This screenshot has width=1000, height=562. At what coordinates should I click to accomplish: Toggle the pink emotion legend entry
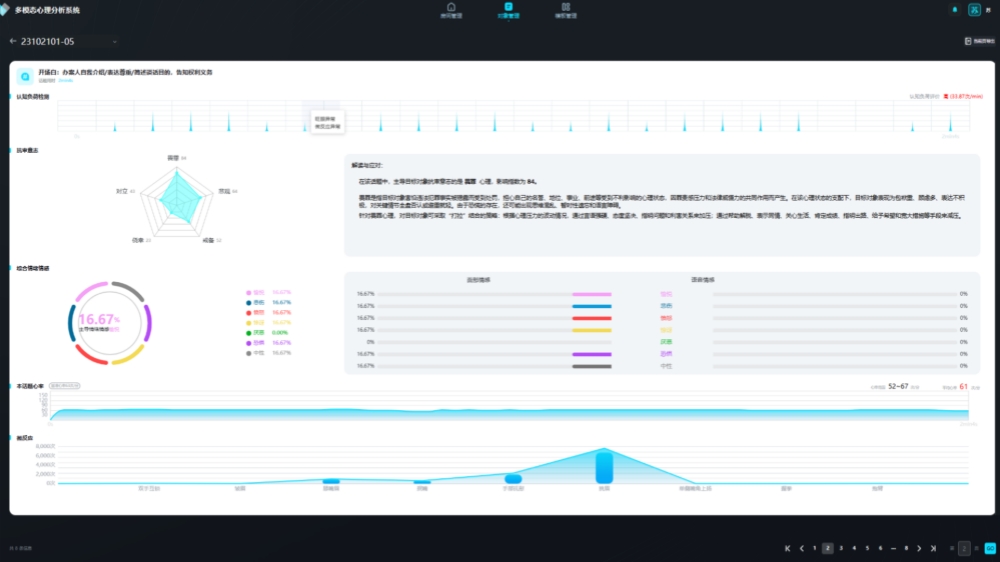click(268, 293)
